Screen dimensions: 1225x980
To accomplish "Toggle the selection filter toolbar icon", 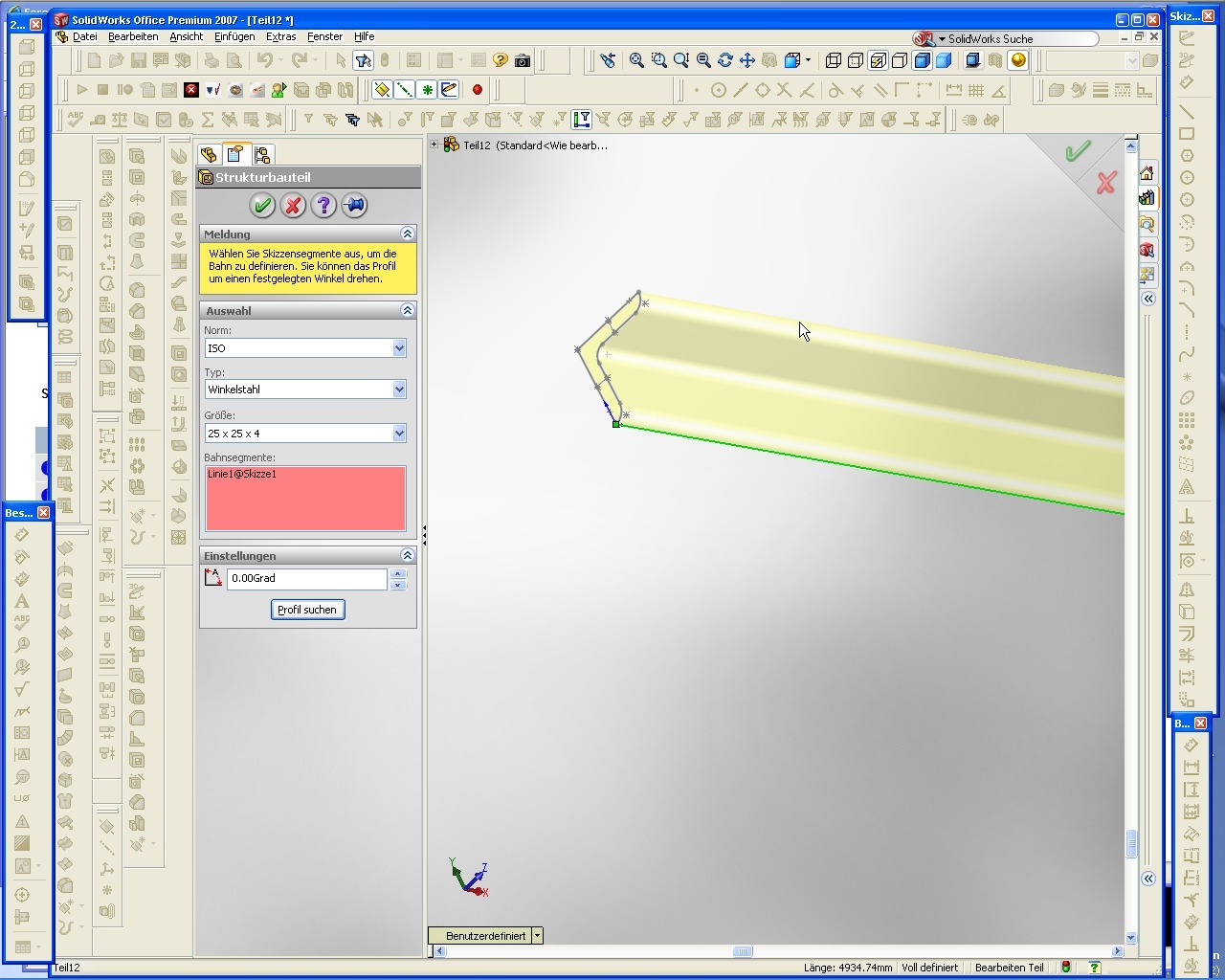I will point(363,60).
